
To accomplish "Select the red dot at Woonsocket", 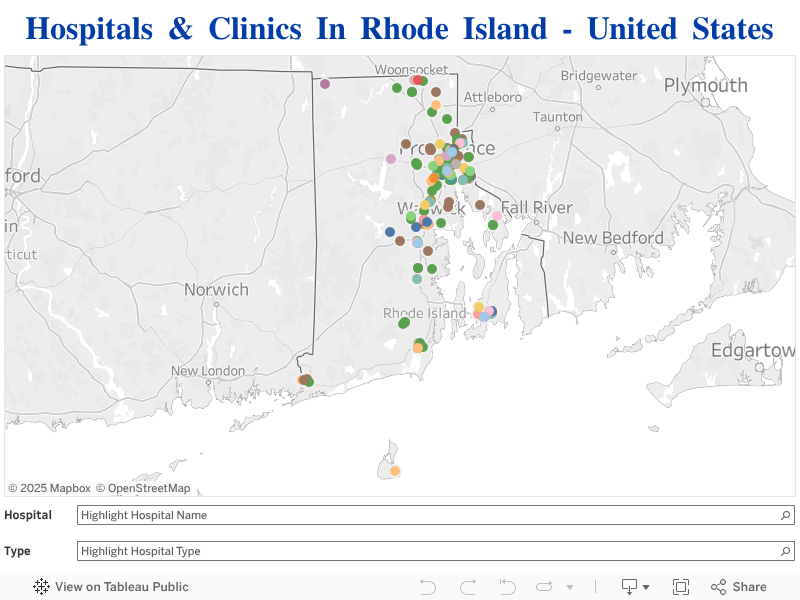I will pos(418,80).
